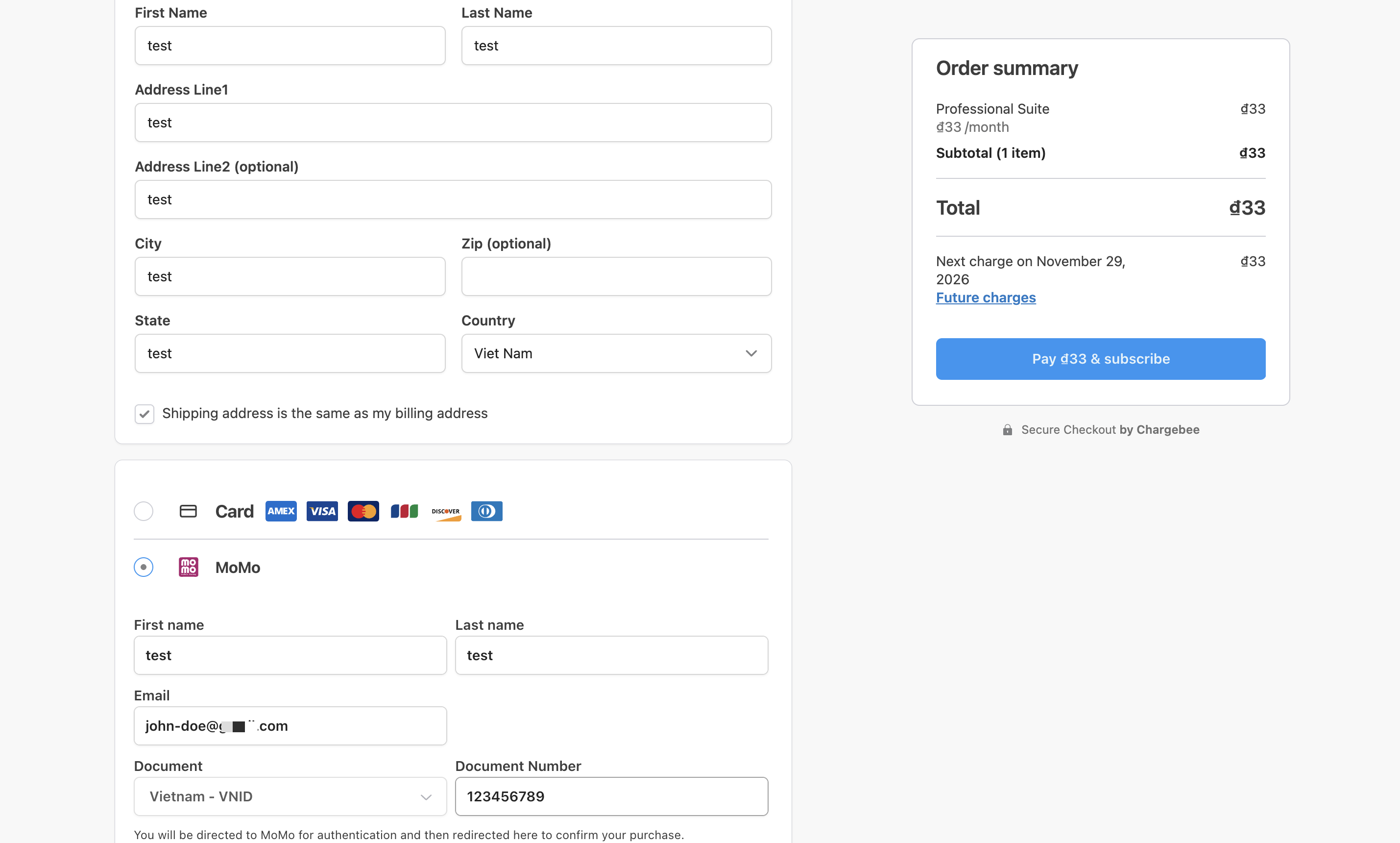1400x843 pixels.
Task: Click the Next charge on November 29 text
Action: [1031, 271]
